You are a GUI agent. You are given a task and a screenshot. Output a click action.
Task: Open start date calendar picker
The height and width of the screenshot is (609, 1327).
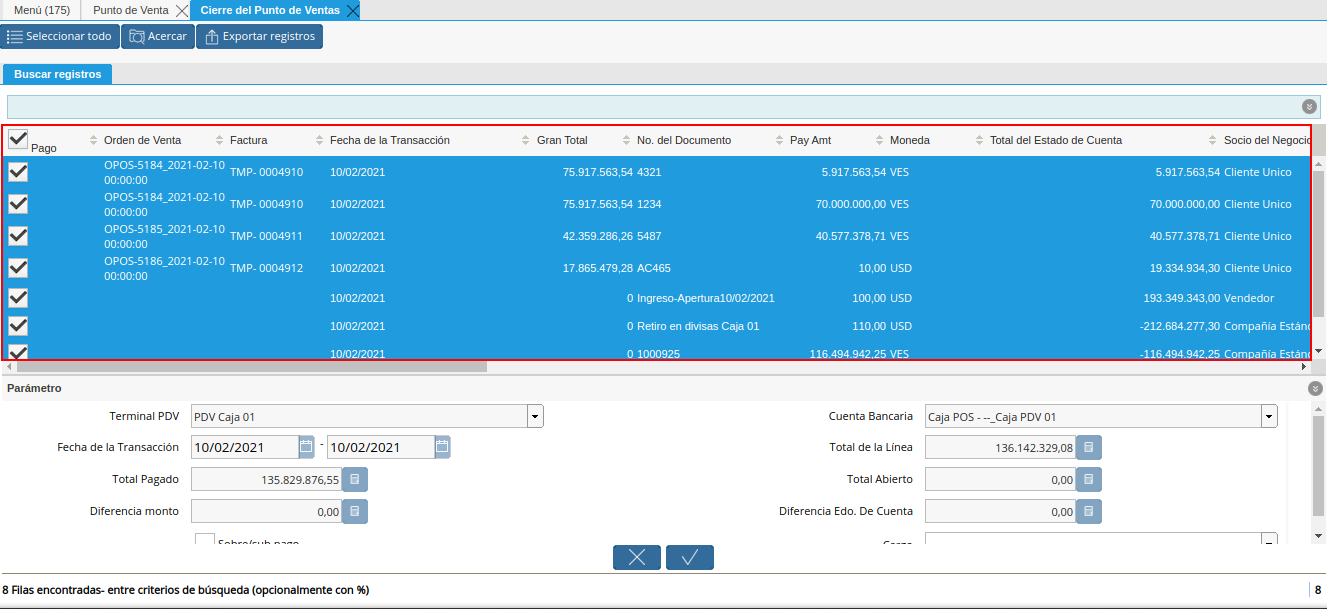point(306,447)
